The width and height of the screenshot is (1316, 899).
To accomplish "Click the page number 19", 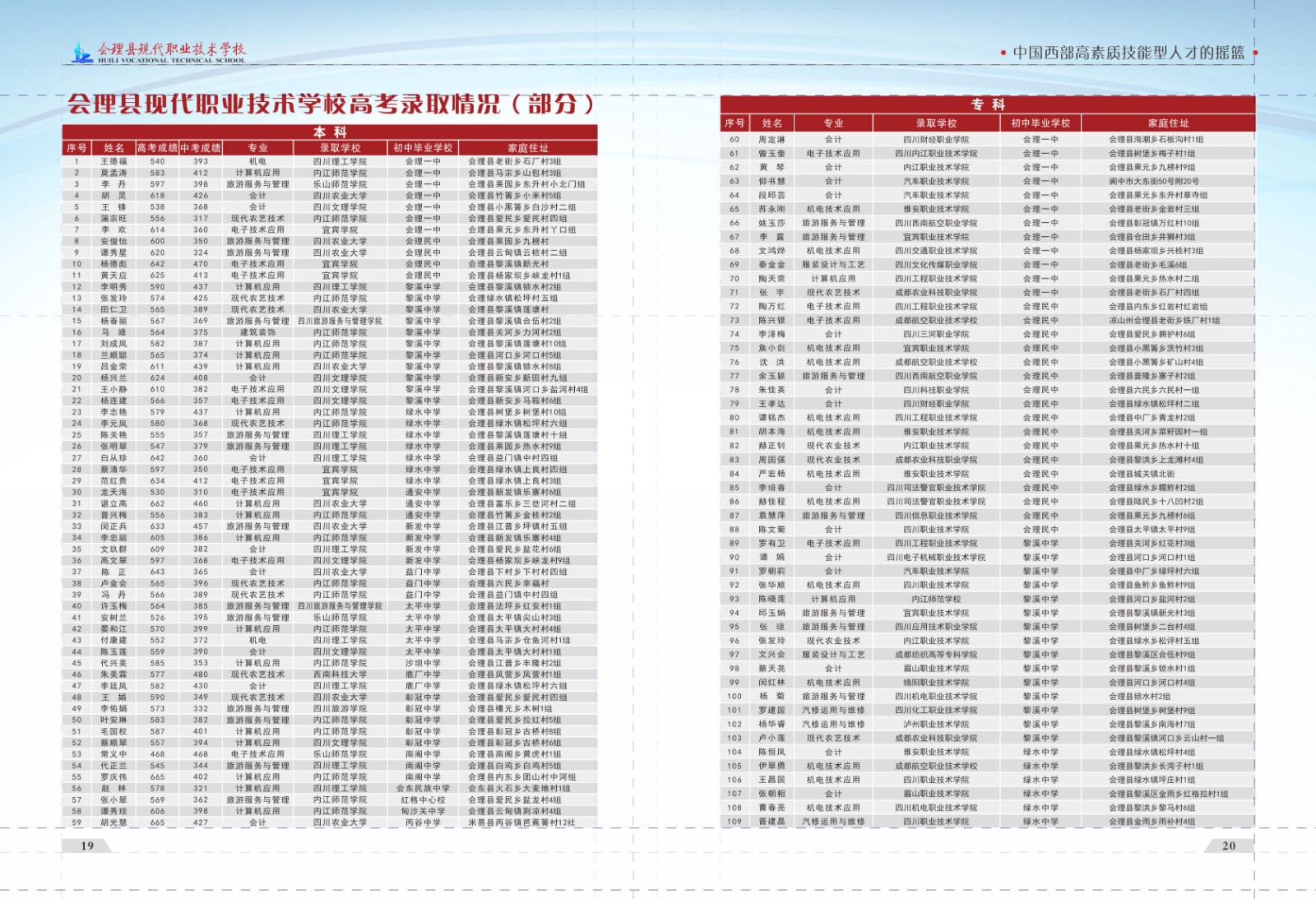I will (x=87, y=846).
